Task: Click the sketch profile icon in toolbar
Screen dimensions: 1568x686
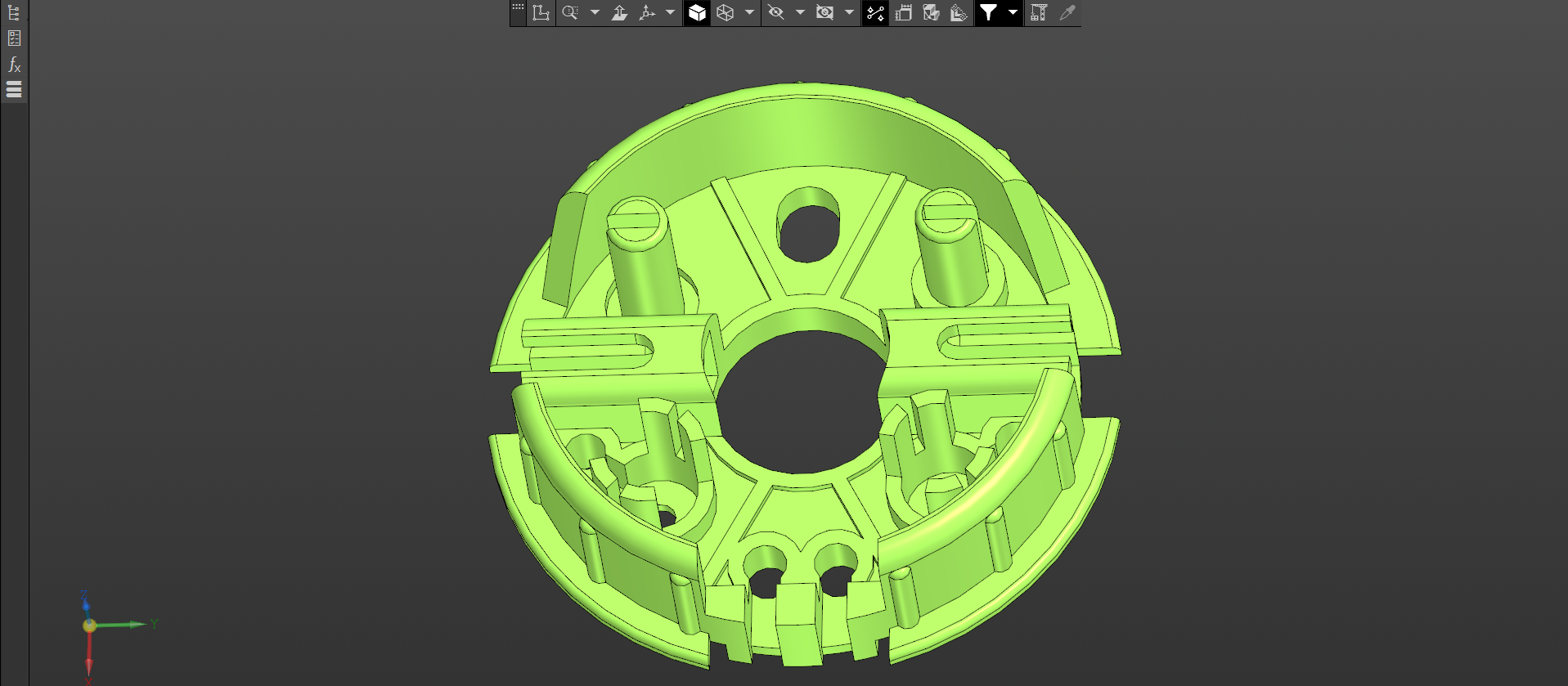Action: 541,12
